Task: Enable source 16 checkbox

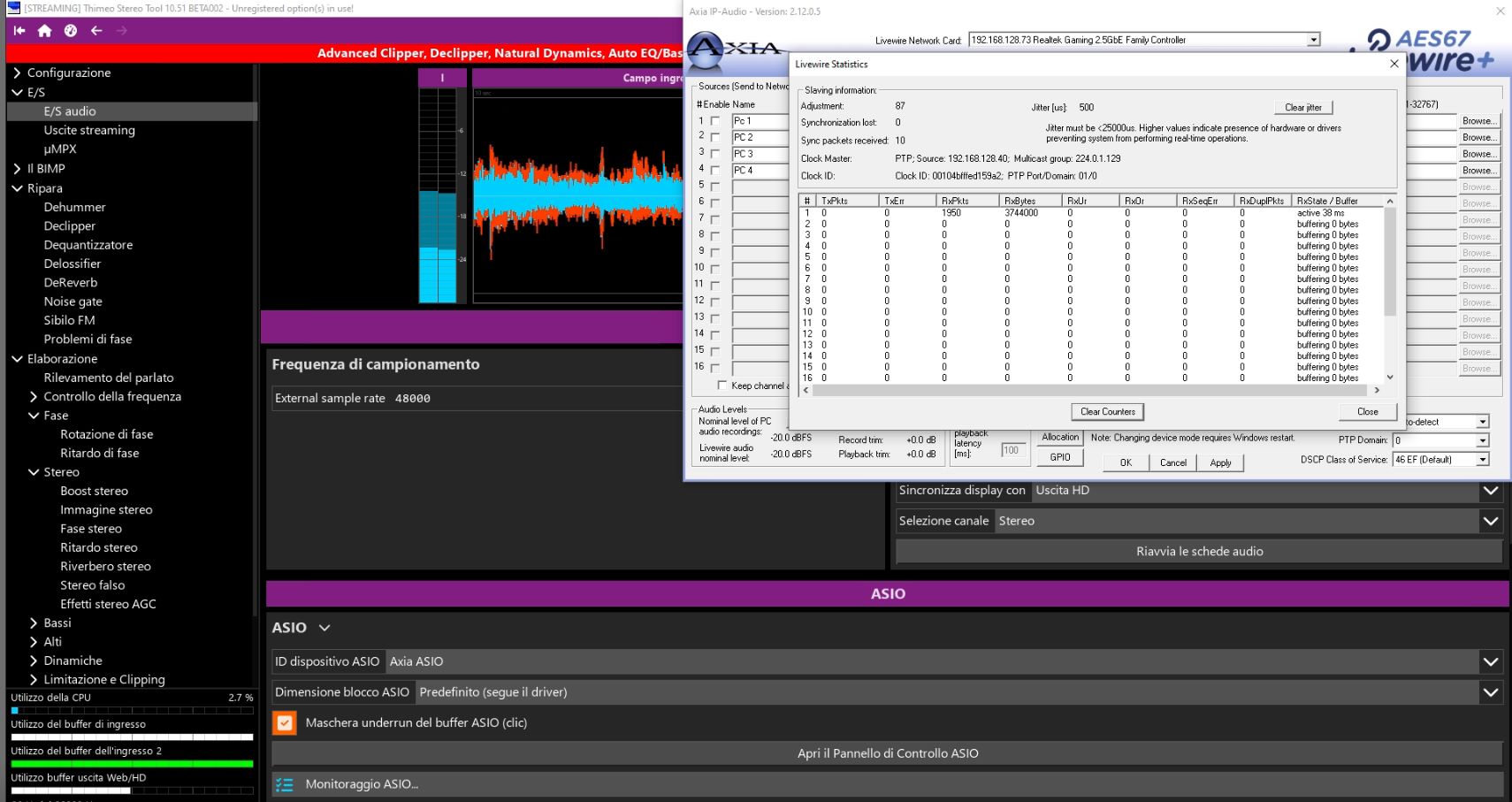Action: pos(715,368)
